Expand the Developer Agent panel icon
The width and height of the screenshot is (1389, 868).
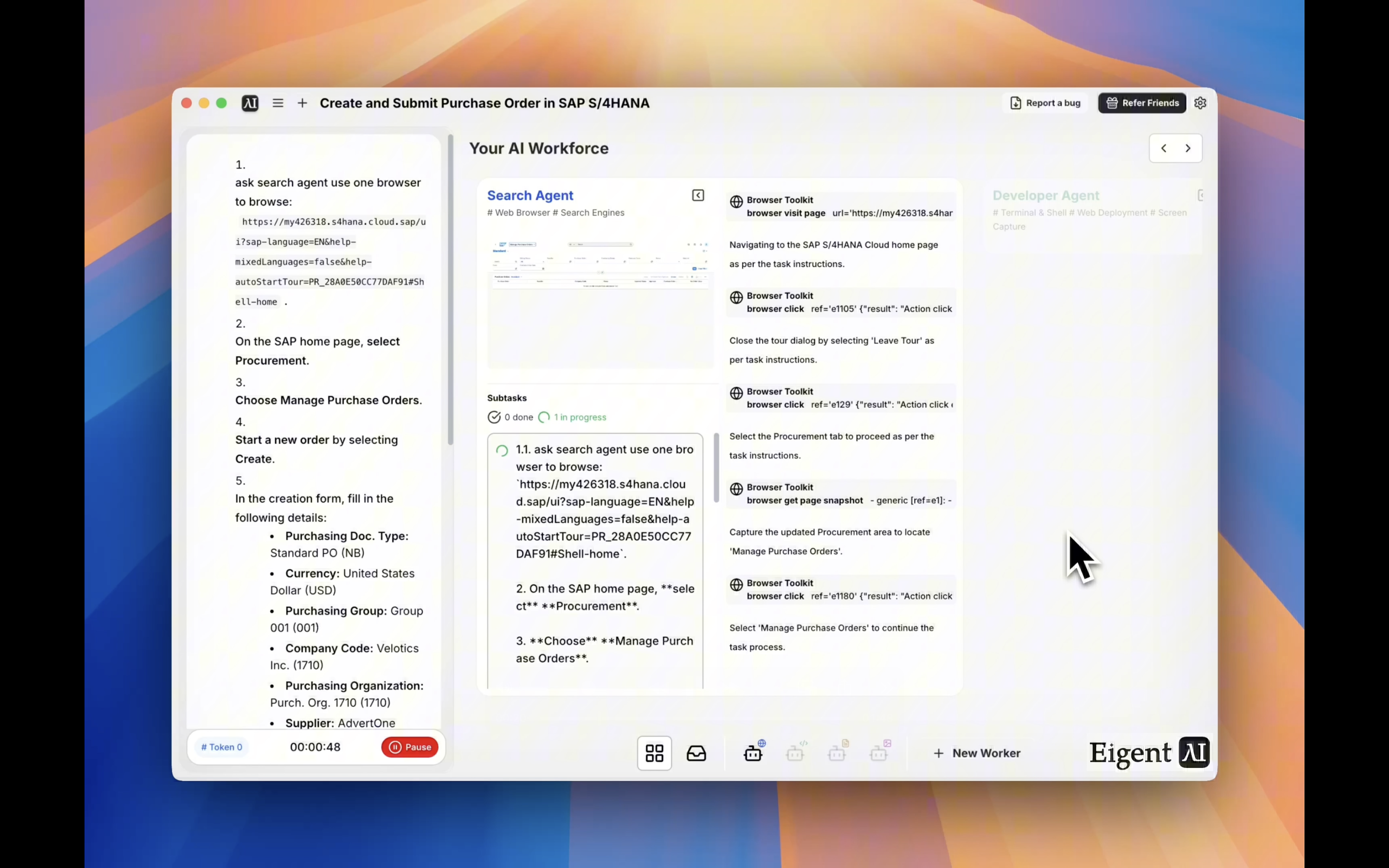[1201, 196]
